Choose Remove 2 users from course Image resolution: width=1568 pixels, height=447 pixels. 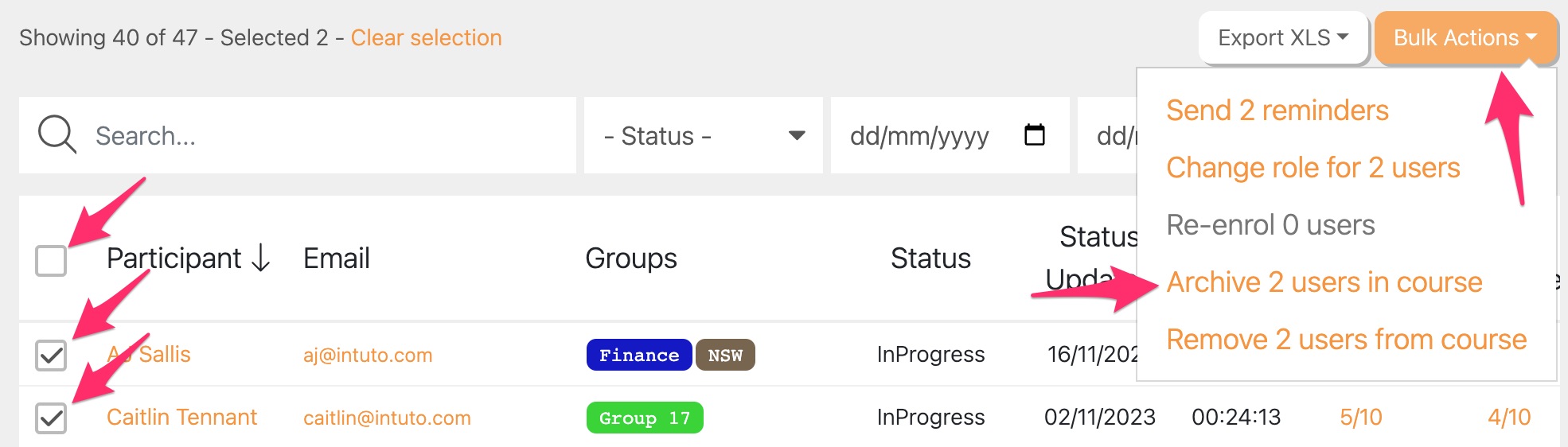pyautogui.click(x=1346, y=340)
